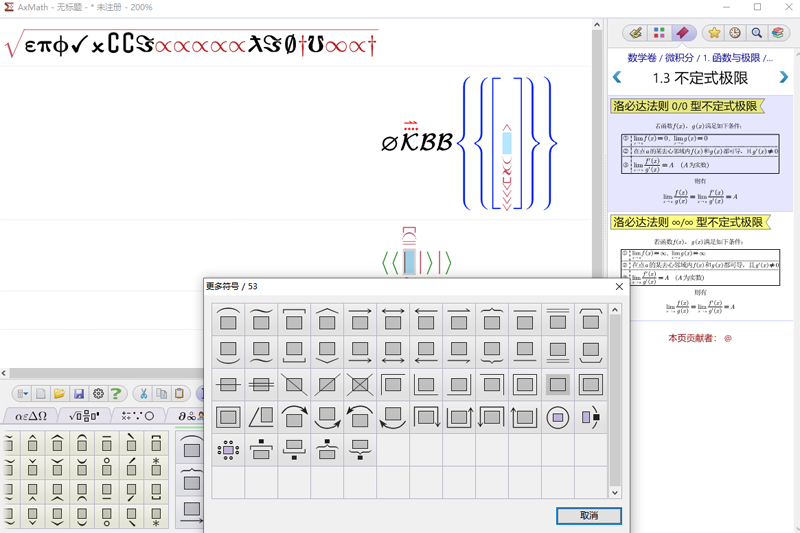Go to next formula page arrow
The width and height of the screenshot is (800, 533).
click(x=784, y=78)
